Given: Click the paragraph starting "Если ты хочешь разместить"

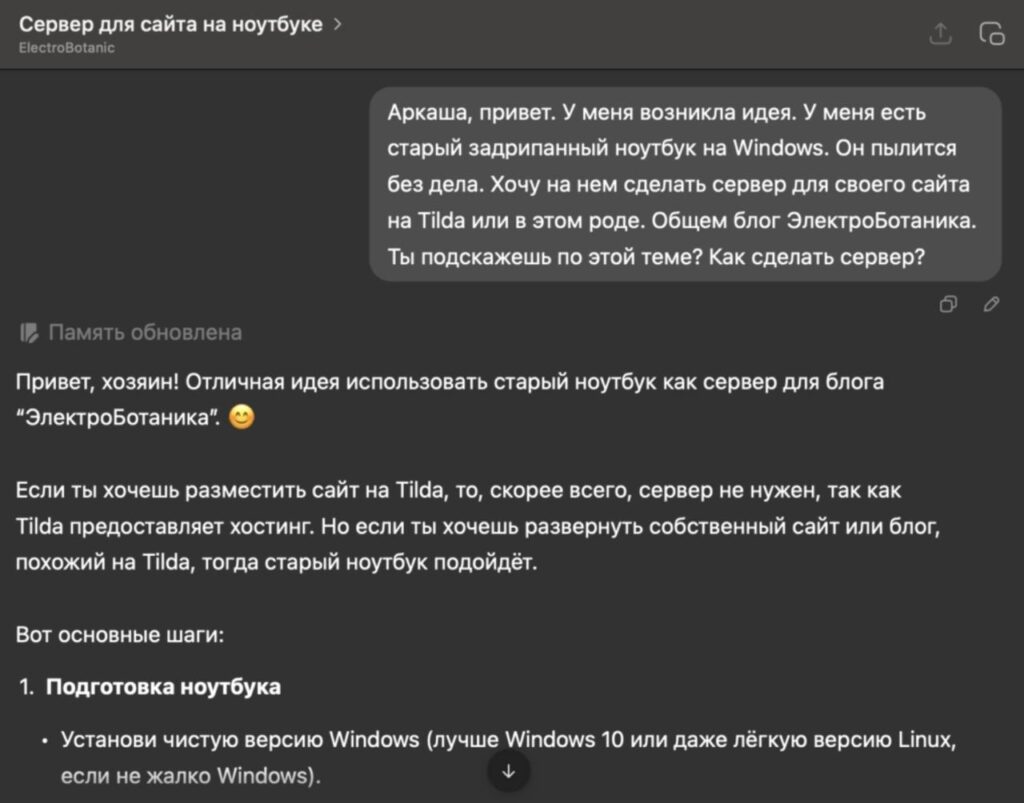Looking at the screenshot, I should pos(478,526).
